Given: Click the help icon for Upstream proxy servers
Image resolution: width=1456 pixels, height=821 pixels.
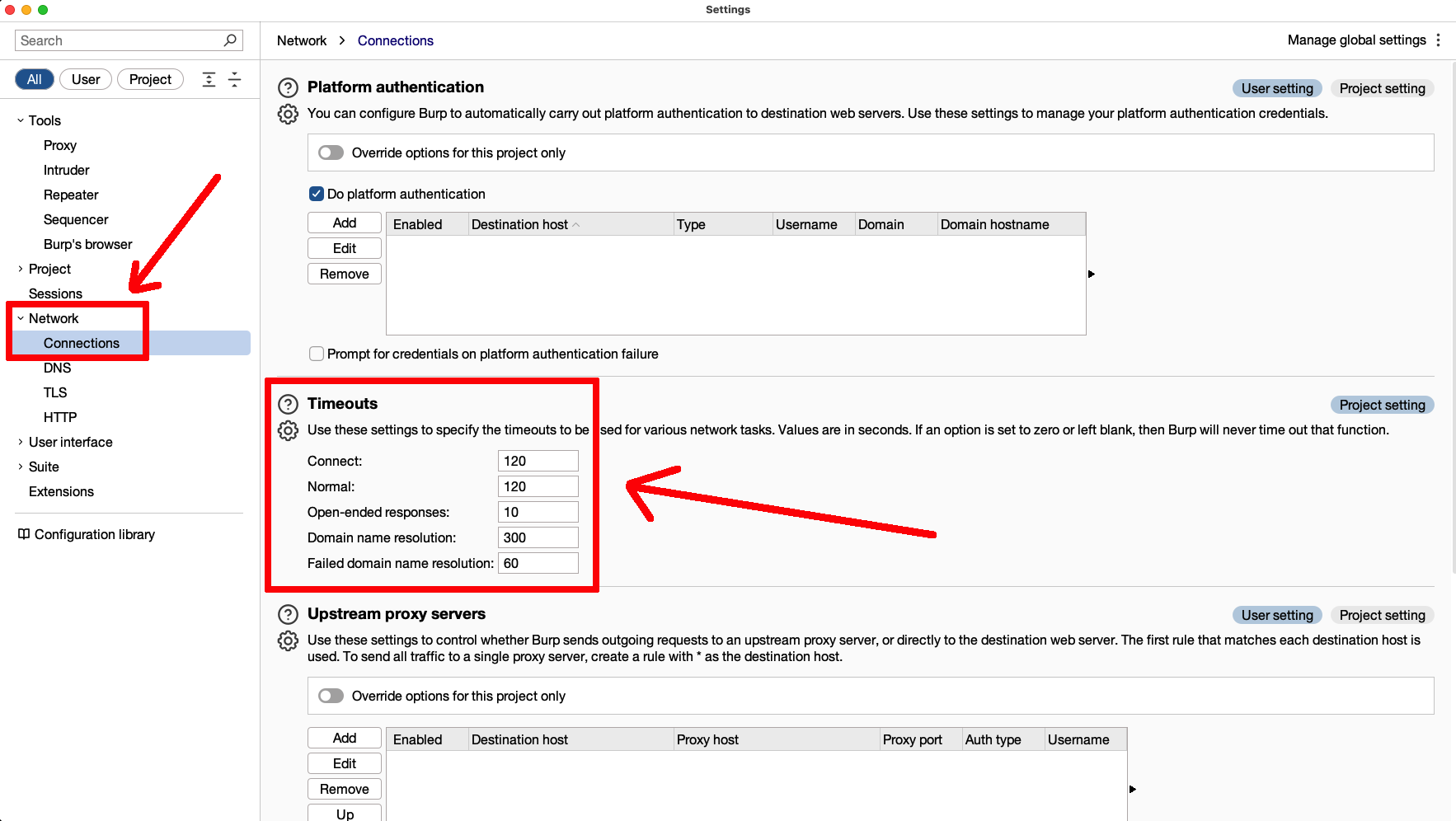Looking at the screenshot, I should (288, 614).
